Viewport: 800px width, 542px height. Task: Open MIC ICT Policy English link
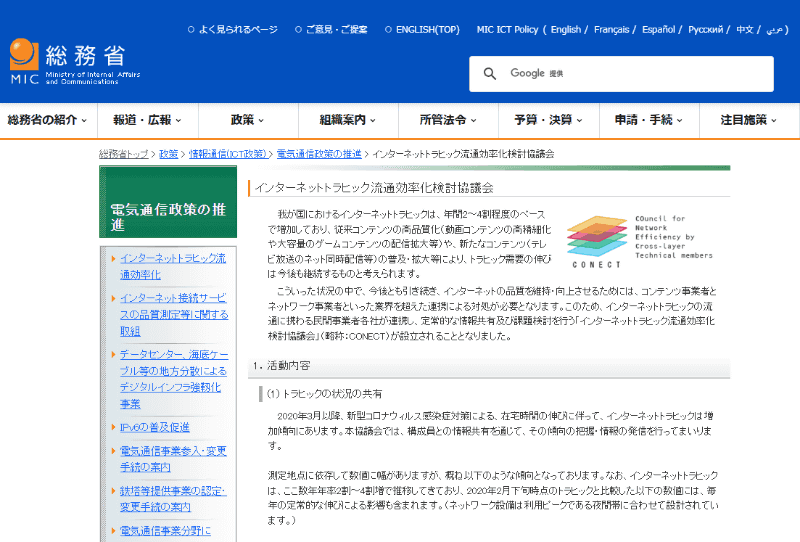tap(565, 30)
